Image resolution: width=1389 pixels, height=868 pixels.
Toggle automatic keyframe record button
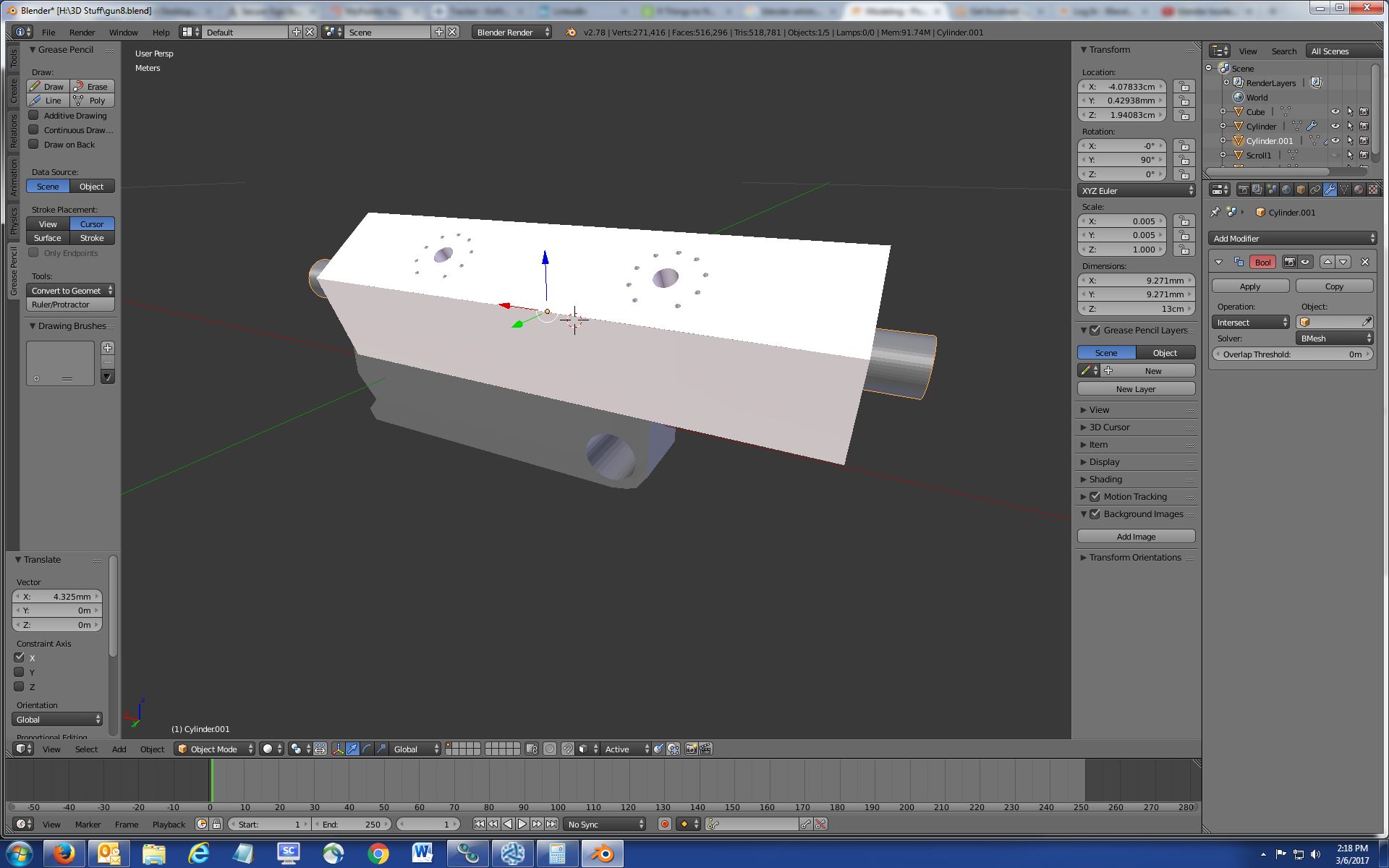click(x=664, y=824)
